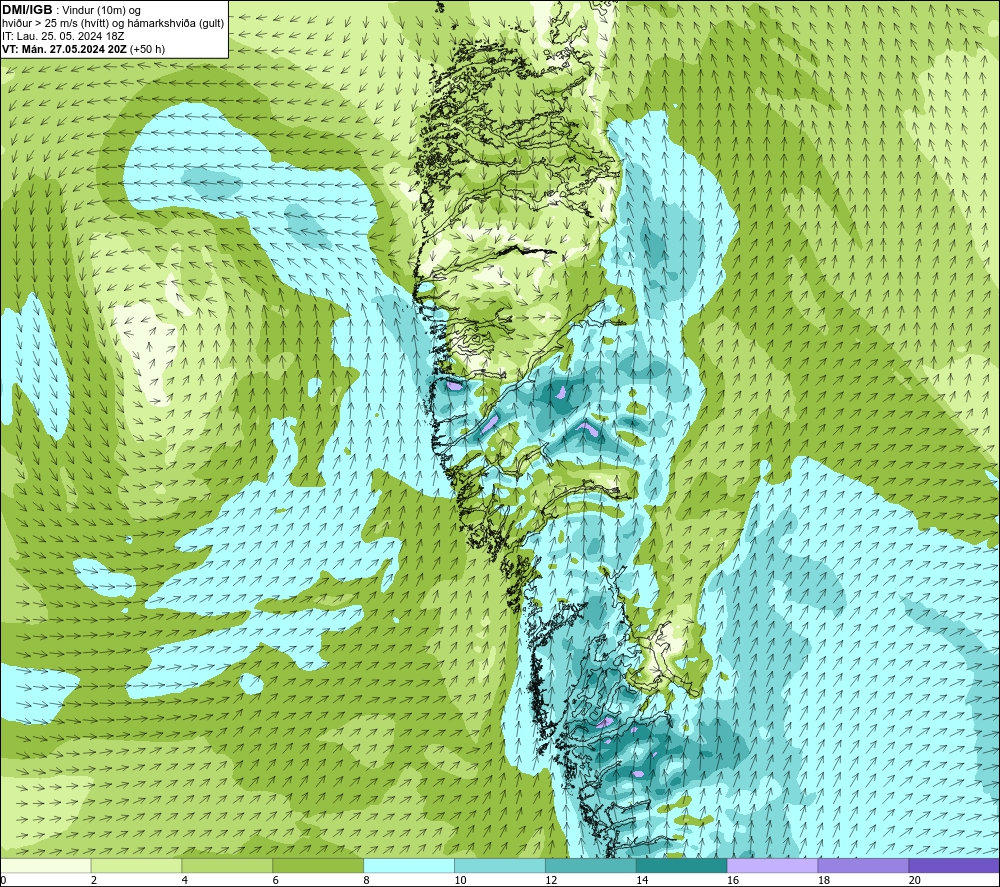Viewport: 1000px width, 887px height.
Task: Click the 'hviður > 25 m/s (hvítt)' line
Action: click(x=55, y=24)
